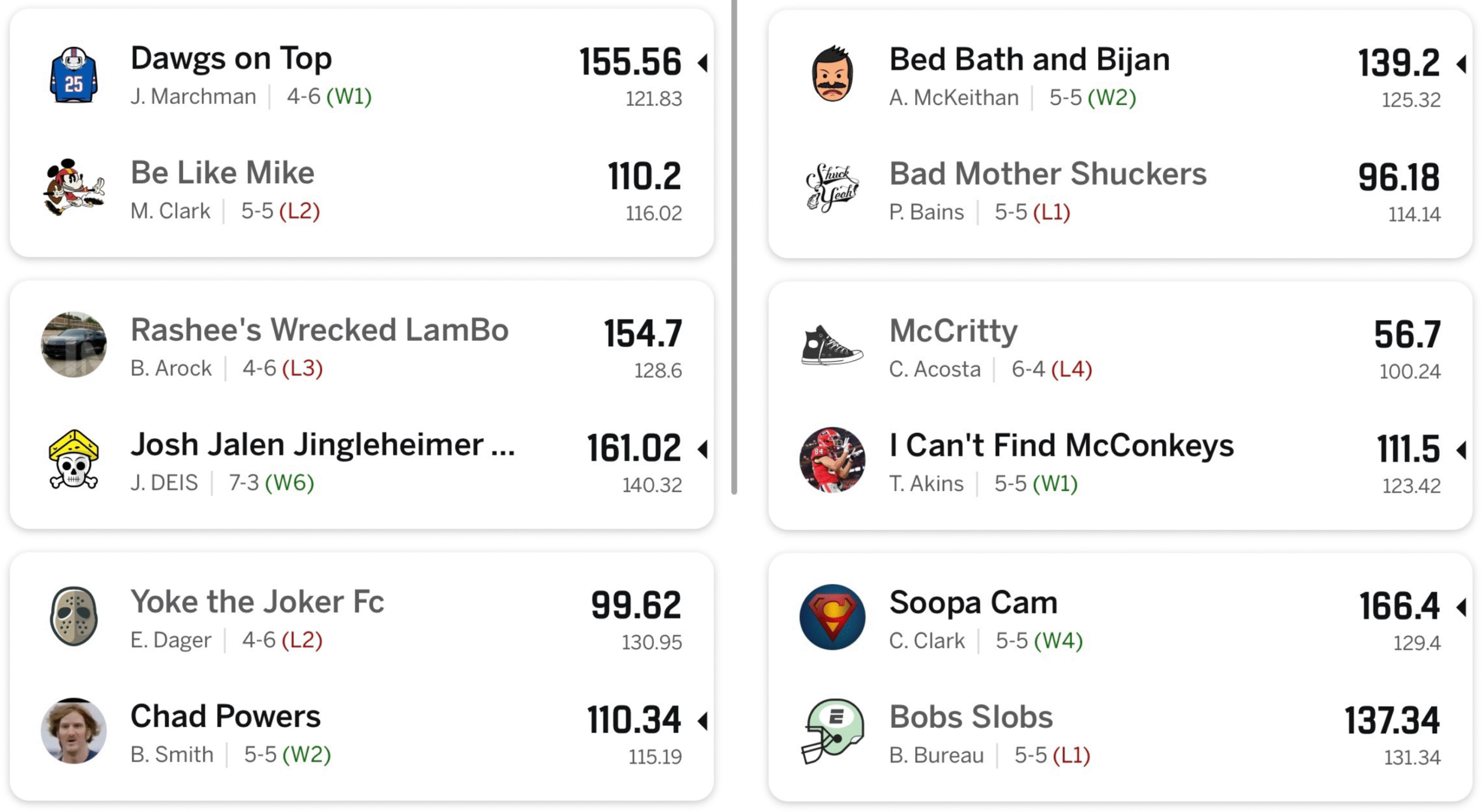
Task: Click I Can't Find McConkeys player photo
Action: click(832, 460)
